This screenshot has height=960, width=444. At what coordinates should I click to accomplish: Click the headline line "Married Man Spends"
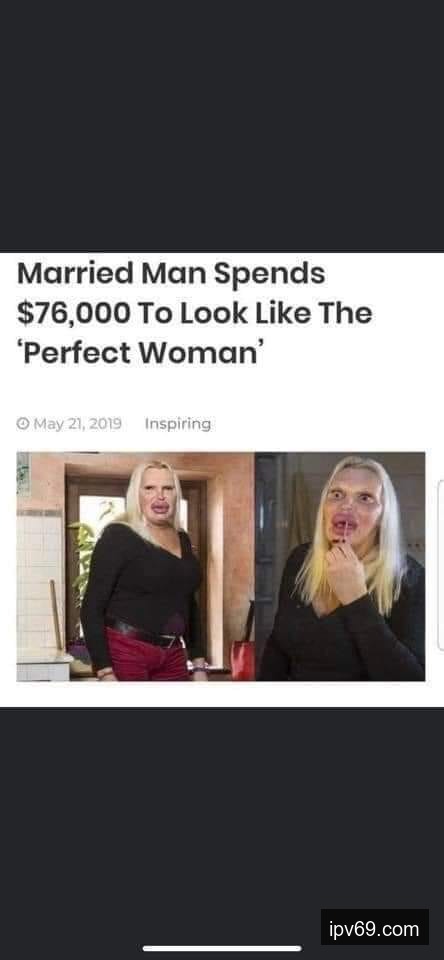[x=171, y=274]
